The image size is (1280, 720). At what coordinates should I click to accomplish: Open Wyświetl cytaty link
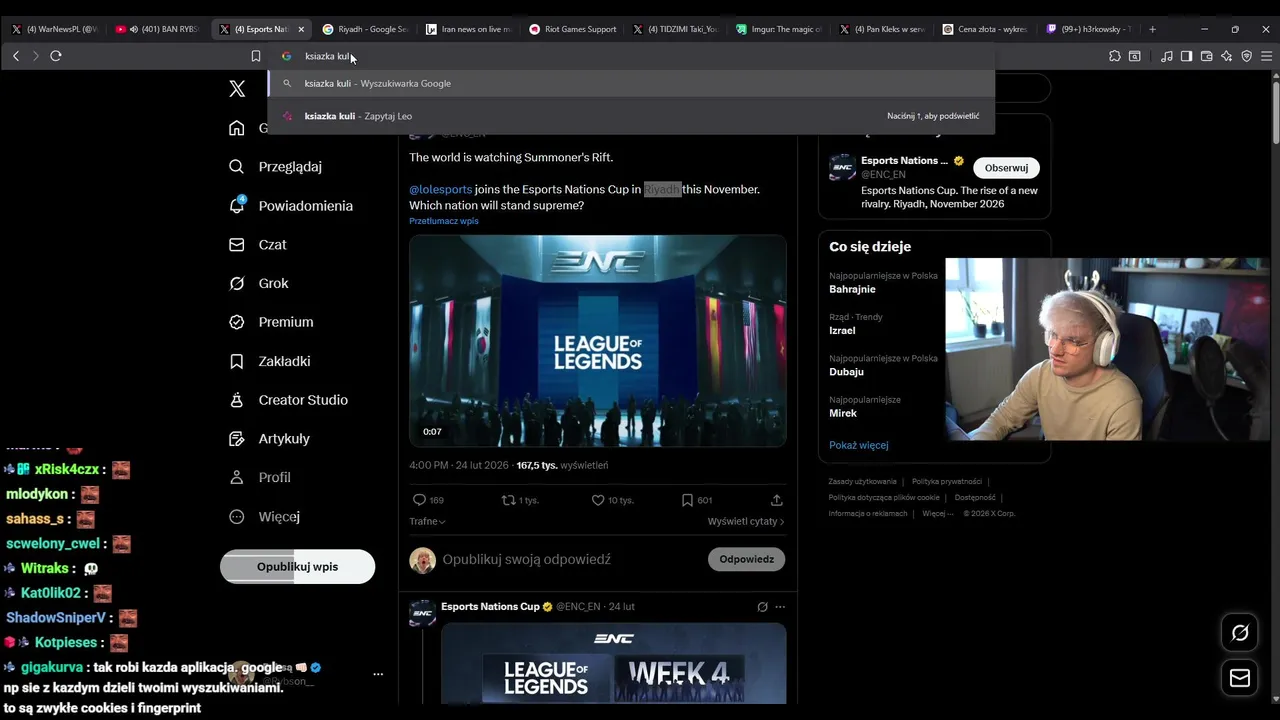[746, 522]
